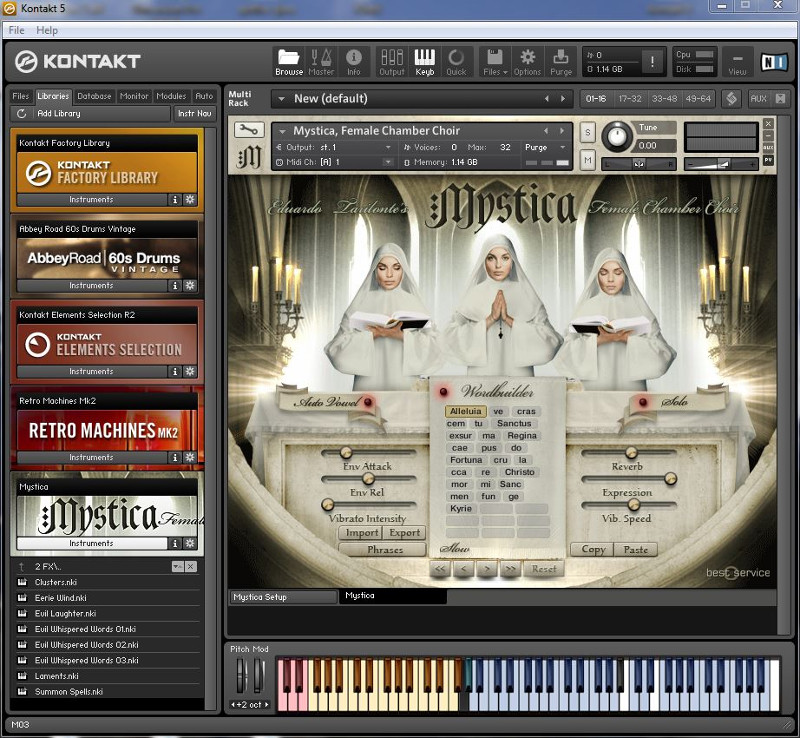
Task: Open the Mystica, Female Chamber Choir instrument dropdown
Action: pyautogui.click(x=282, y=131)
